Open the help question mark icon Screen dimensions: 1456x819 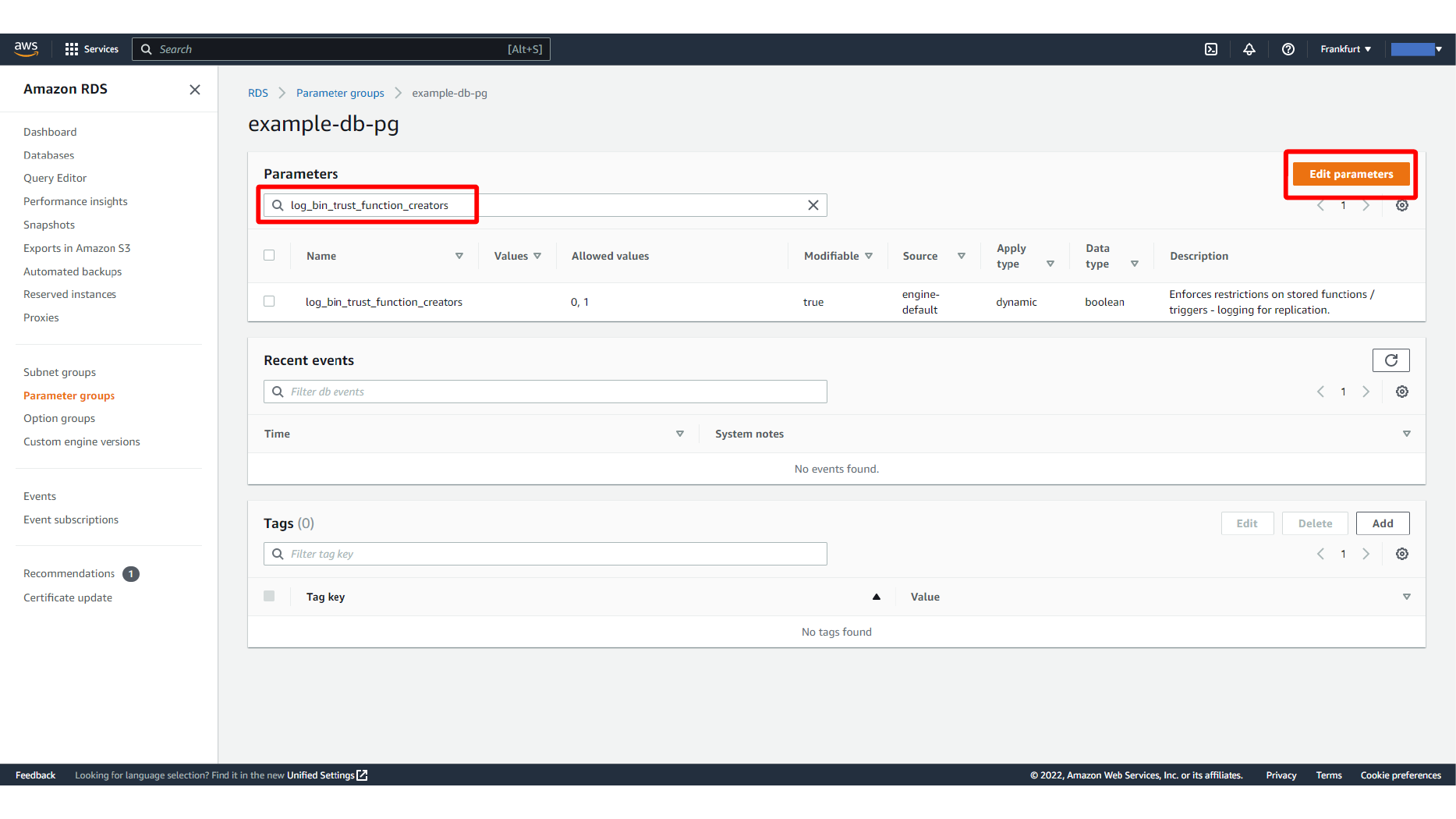coord(1288,49)
